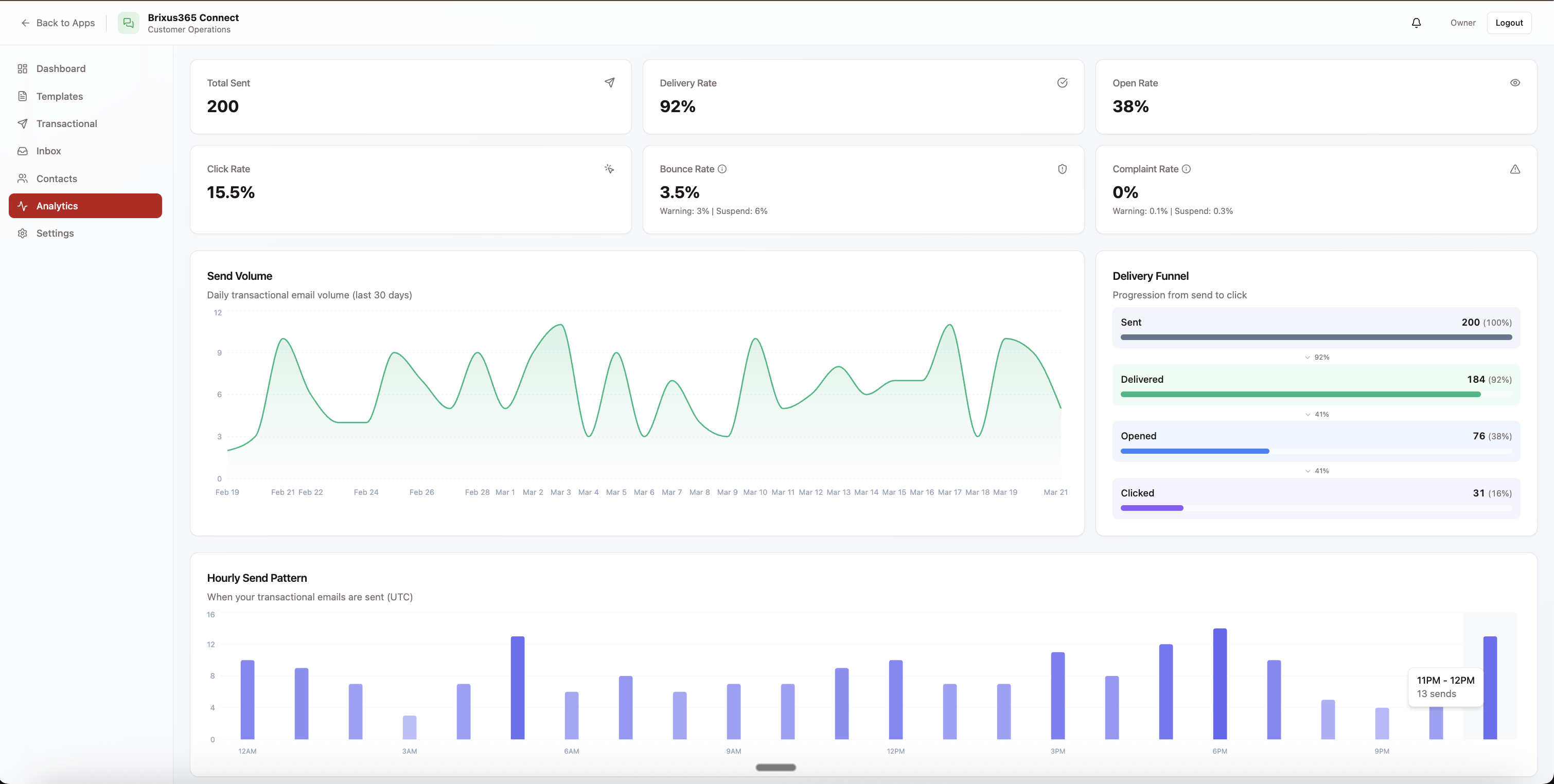Click the Mar 17 peak on Send Volume chart
Viewport: 1554px width, 784px height.
tap(949, 325)
